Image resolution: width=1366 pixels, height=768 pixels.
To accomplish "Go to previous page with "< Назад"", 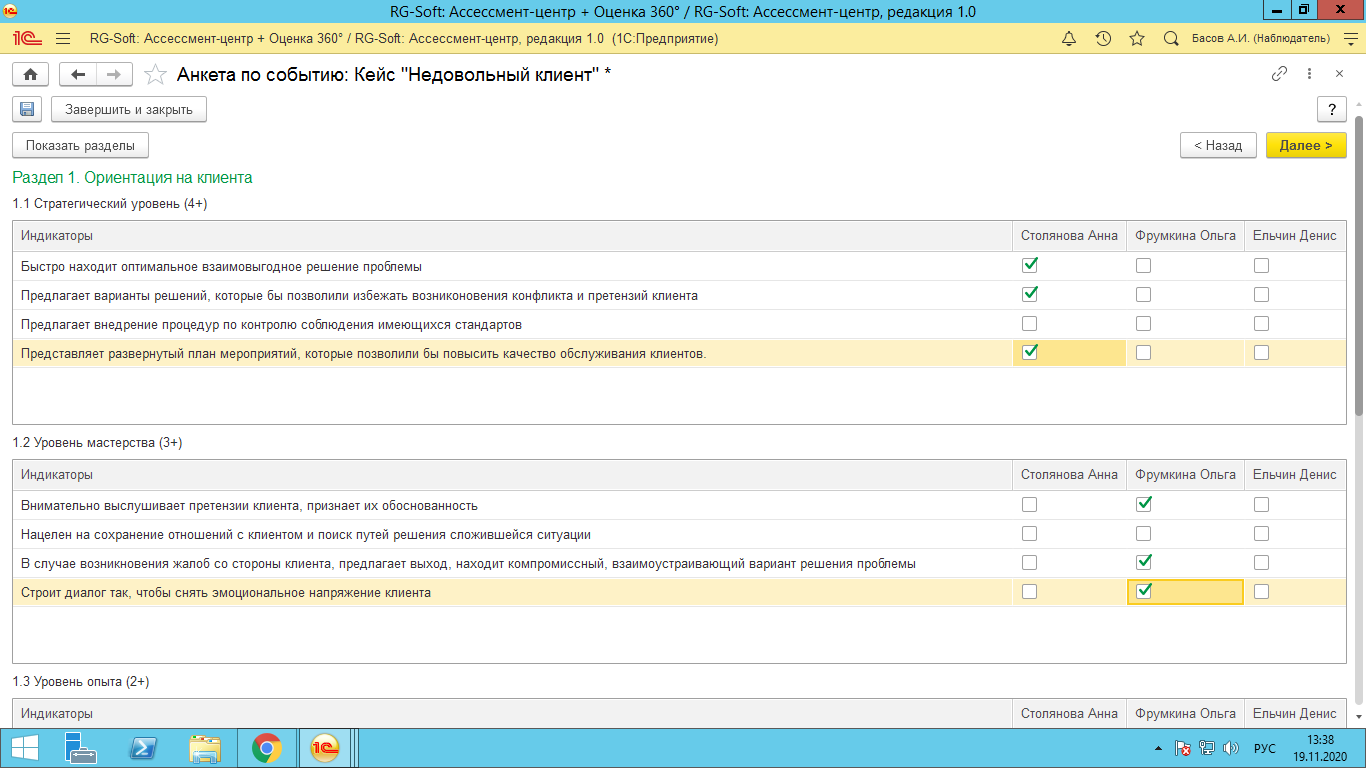I will pyautogui.click(x=1218, y=145).
